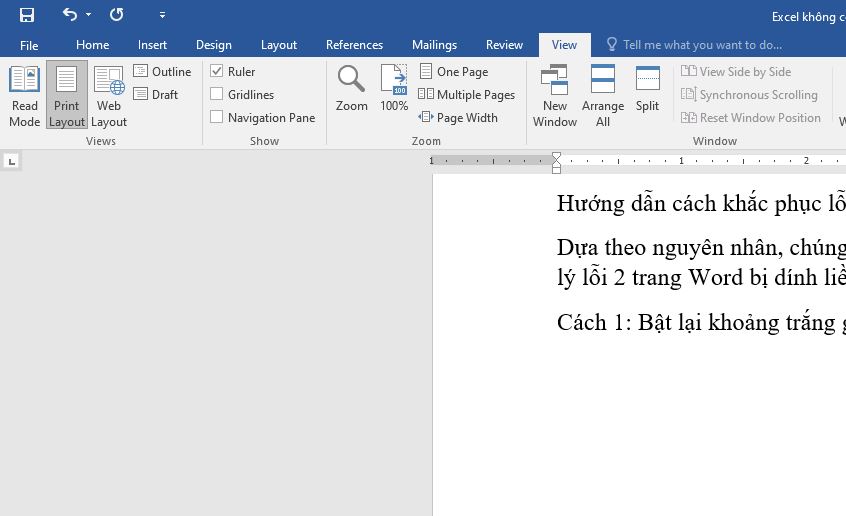Open the Customize Quick Access Toolbar dropdown
The width and height of the screenshot is (846, 516).
click(x=162, y=15)
